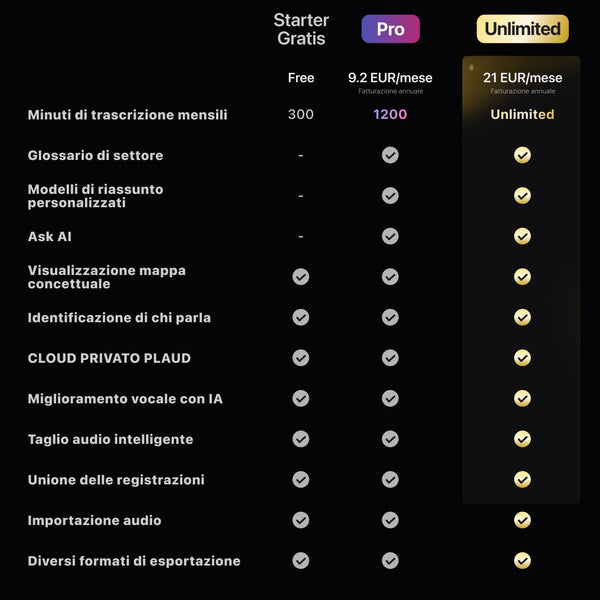Click the Minuti di trascrizione mensili label
600x600 pixels.
[x=127, y=115]
